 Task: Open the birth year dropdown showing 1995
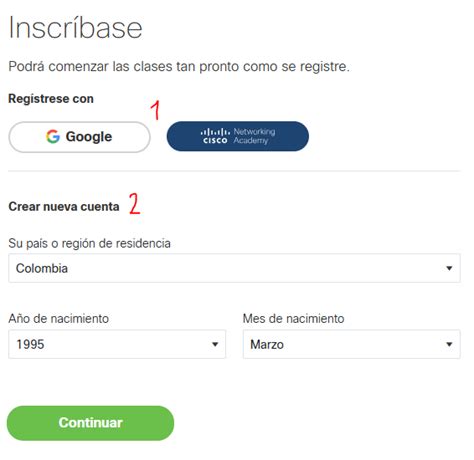(117, 344)
